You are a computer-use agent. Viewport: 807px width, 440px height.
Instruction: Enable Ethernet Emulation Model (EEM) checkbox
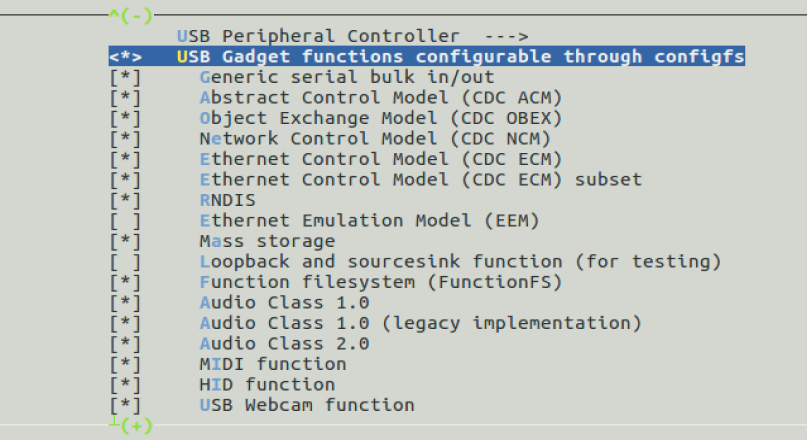(x=125, y=221)
